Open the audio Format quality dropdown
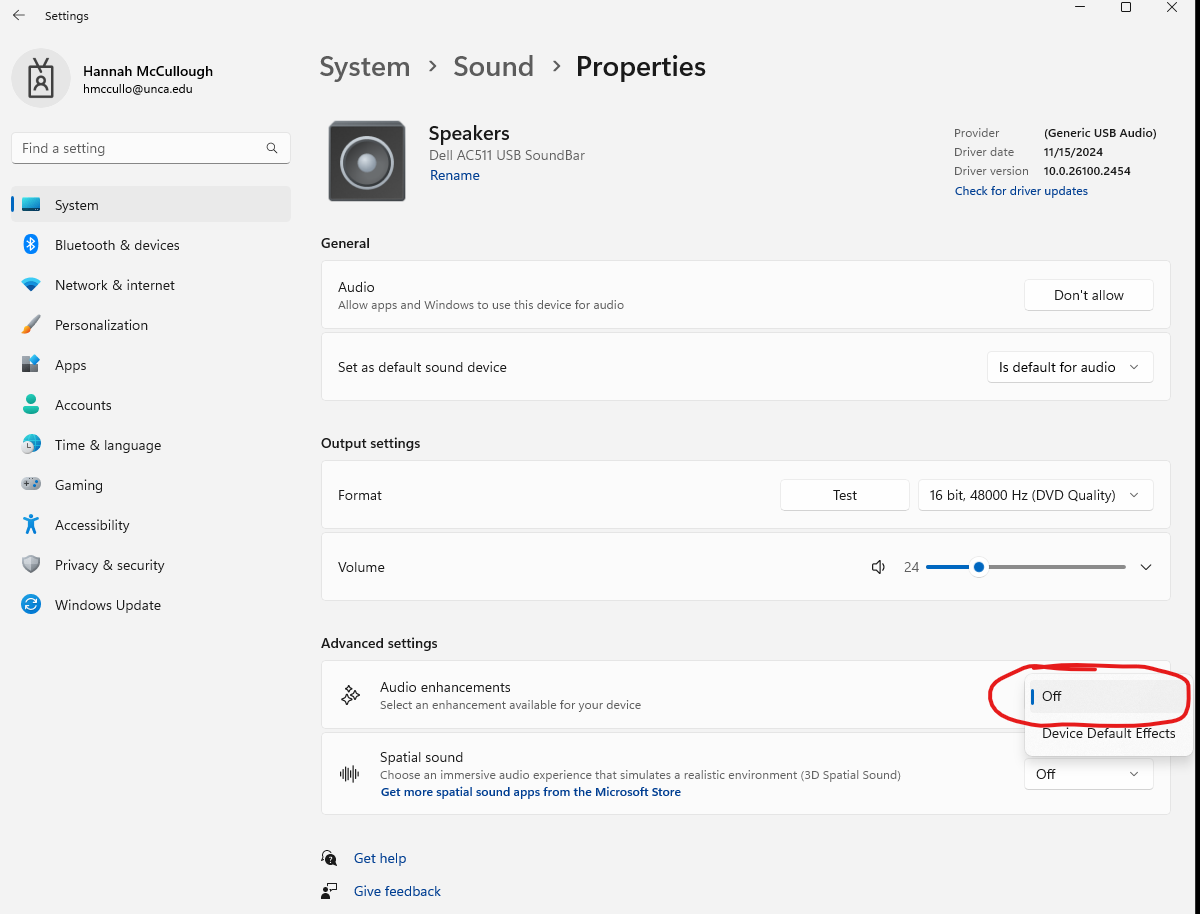1200x914 pixels. [x=1035, y=494]
